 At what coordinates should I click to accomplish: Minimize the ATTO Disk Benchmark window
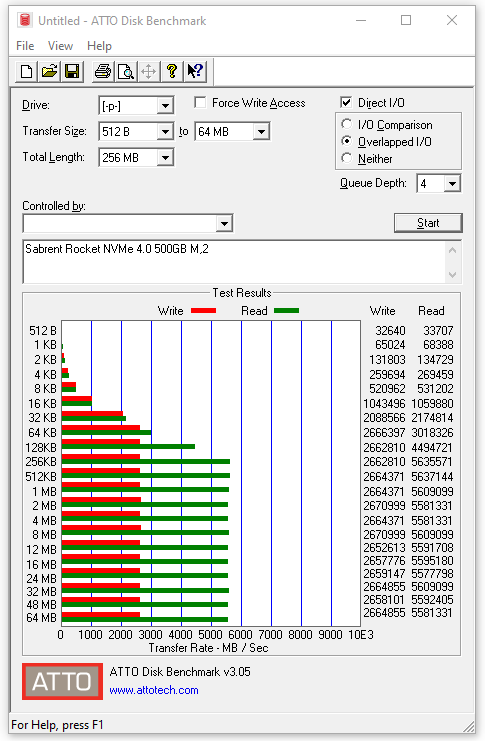(x=361, y=20)
